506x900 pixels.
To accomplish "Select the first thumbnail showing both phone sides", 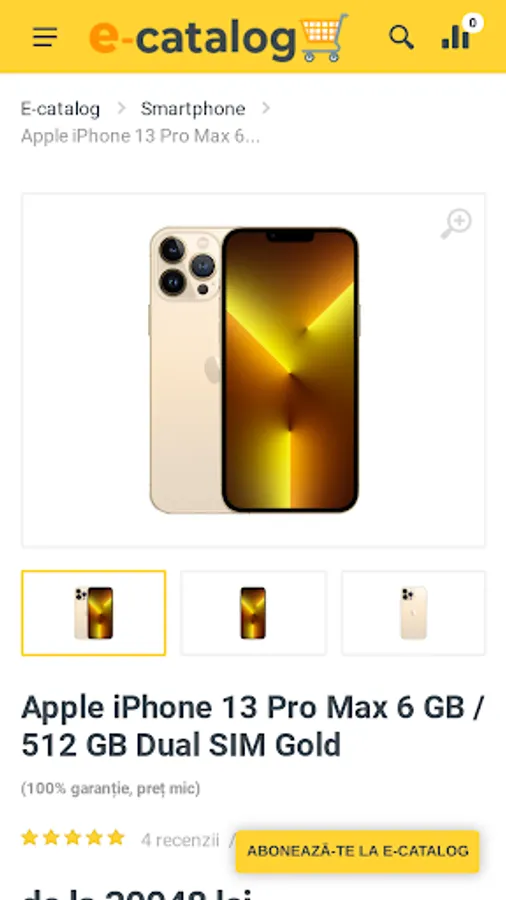I will pos(94,613).
